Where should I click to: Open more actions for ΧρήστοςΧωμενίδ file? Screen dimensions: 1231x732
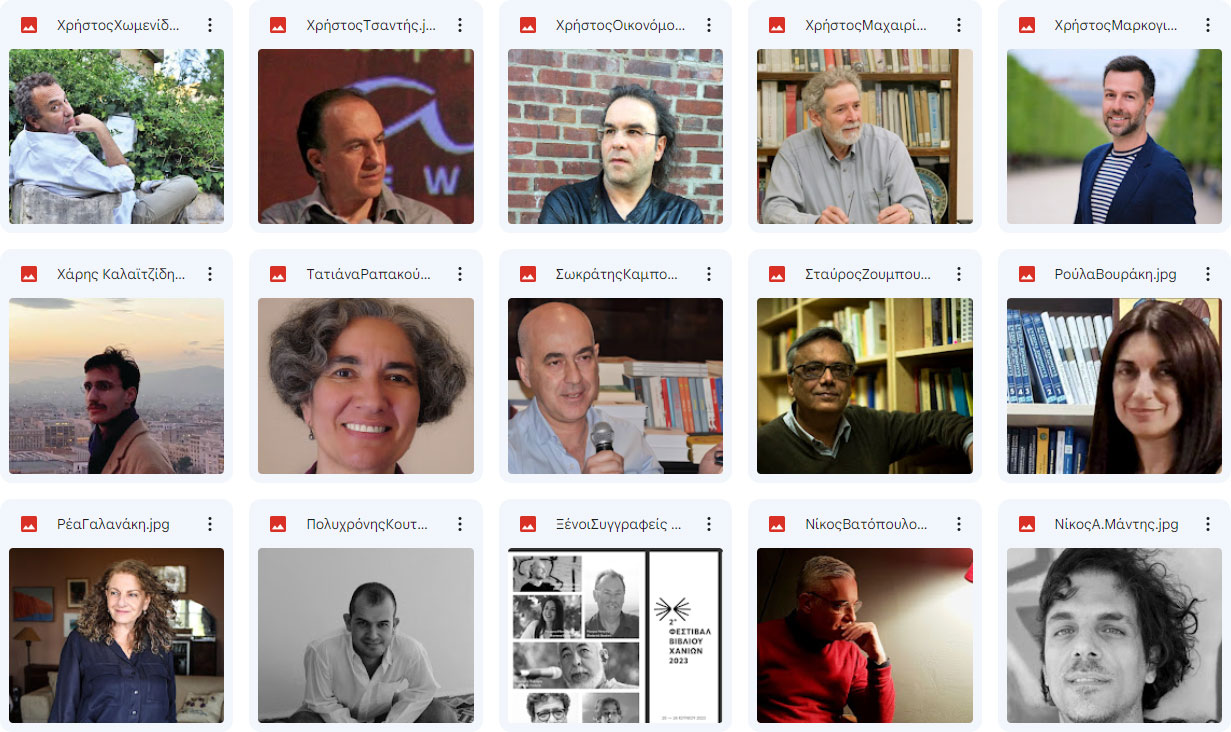210,25
